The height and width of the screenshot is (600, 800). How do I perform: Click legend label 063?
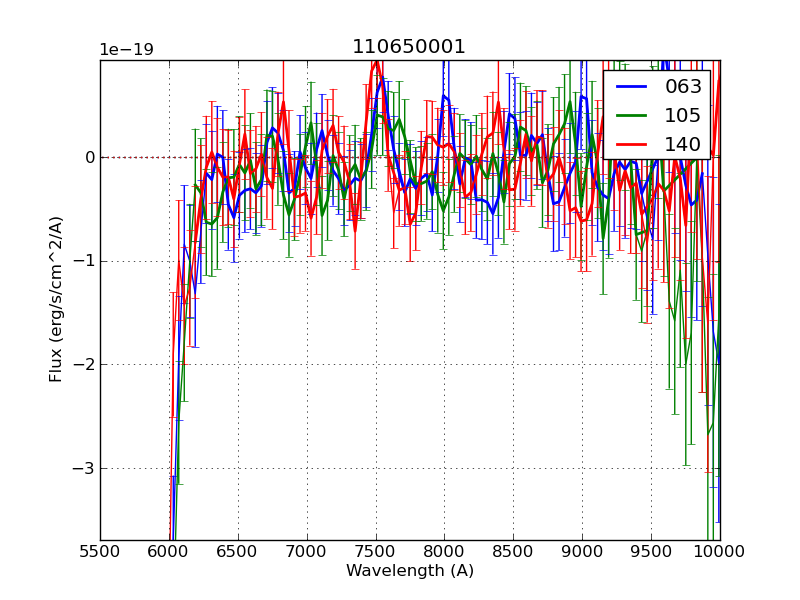tap(683, 87)
